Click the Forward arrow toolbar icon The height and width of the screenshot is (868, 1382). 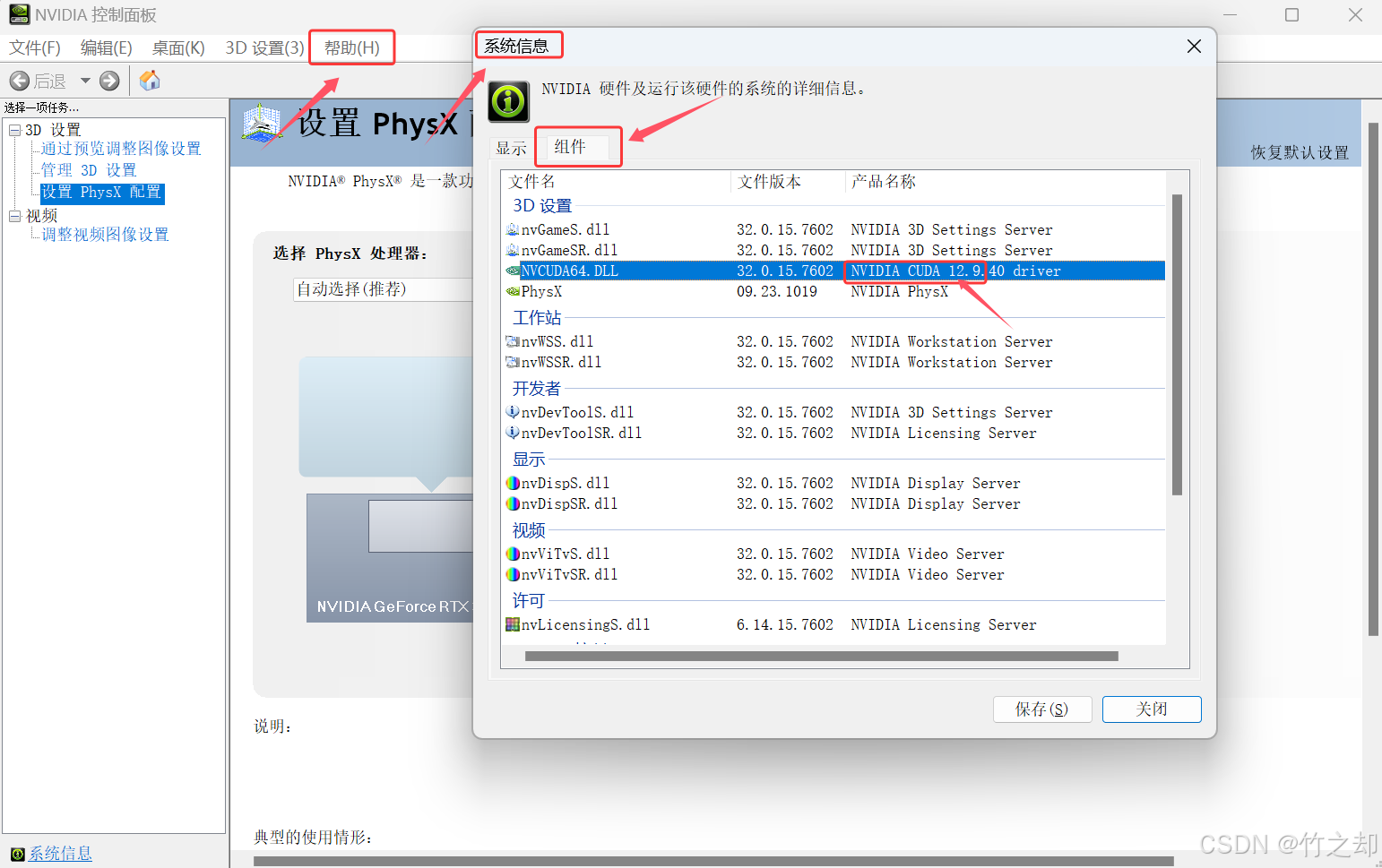[109, 81]
